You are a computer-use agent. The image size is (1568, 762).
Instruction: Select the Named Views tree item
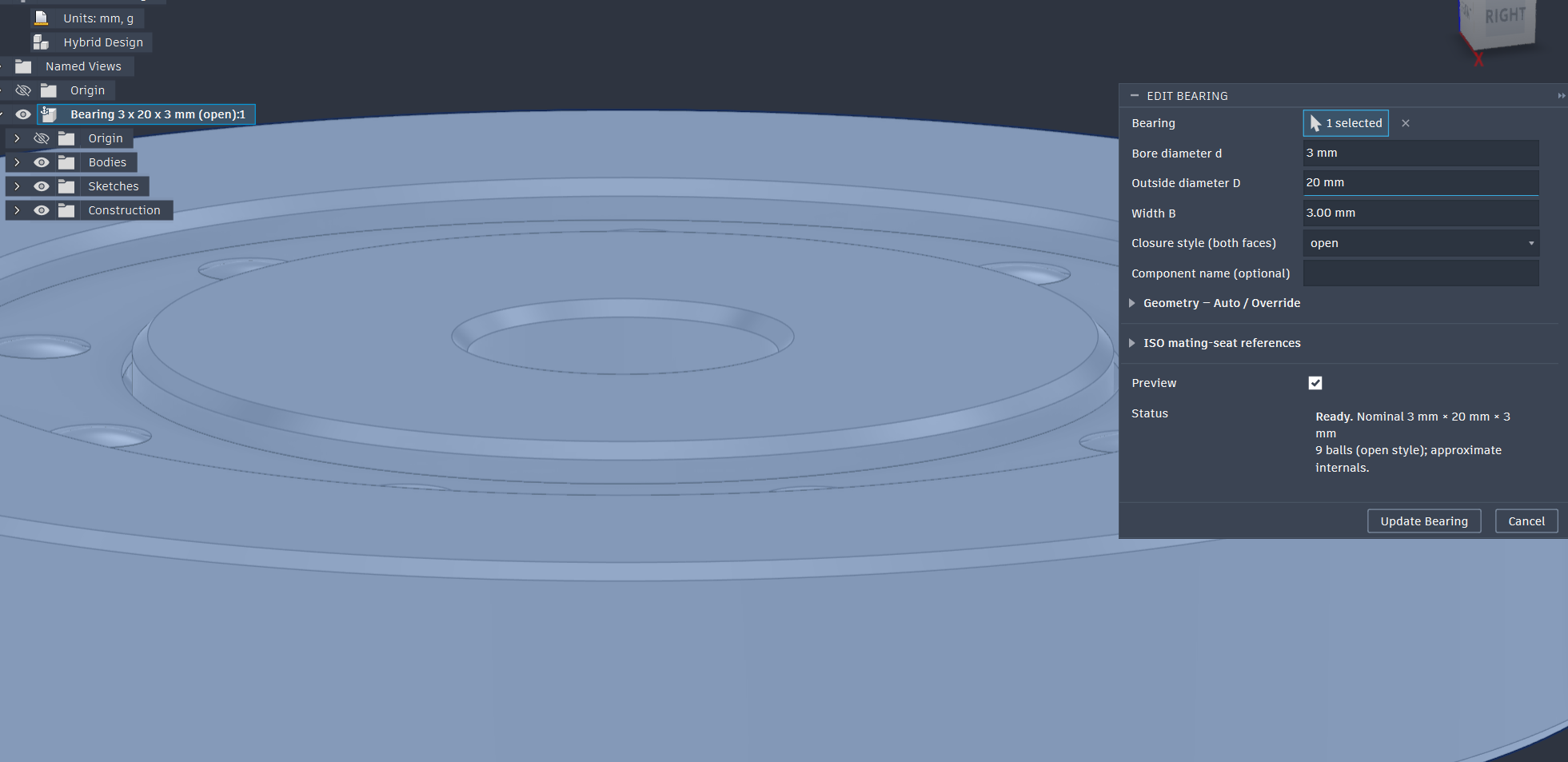pyautogui.click(x=83, y=66)
